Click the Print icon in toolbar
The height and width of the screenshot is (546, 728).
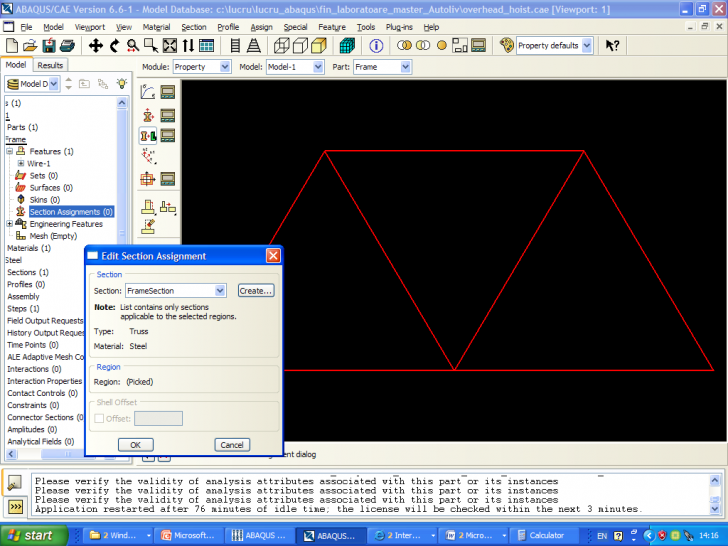click(66, 46)
